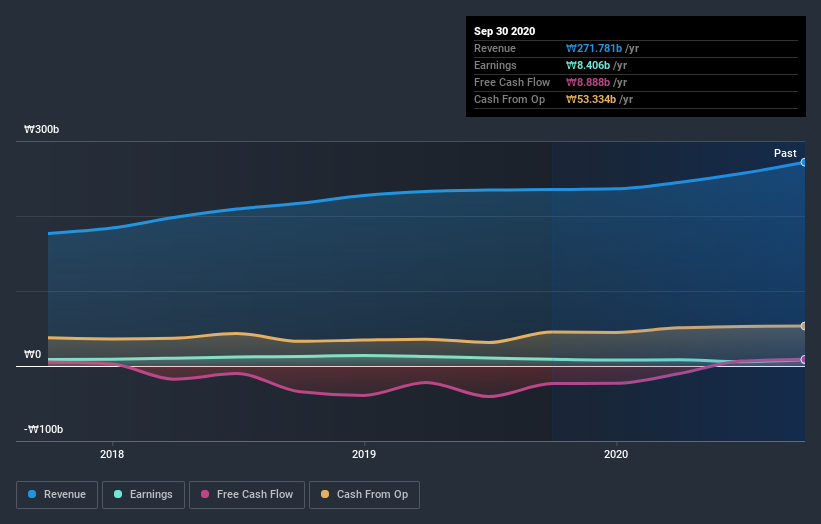The height and width of the screenshot is (524, 821).
Task: Click the Past label on chart
Action: coord(785,153)
